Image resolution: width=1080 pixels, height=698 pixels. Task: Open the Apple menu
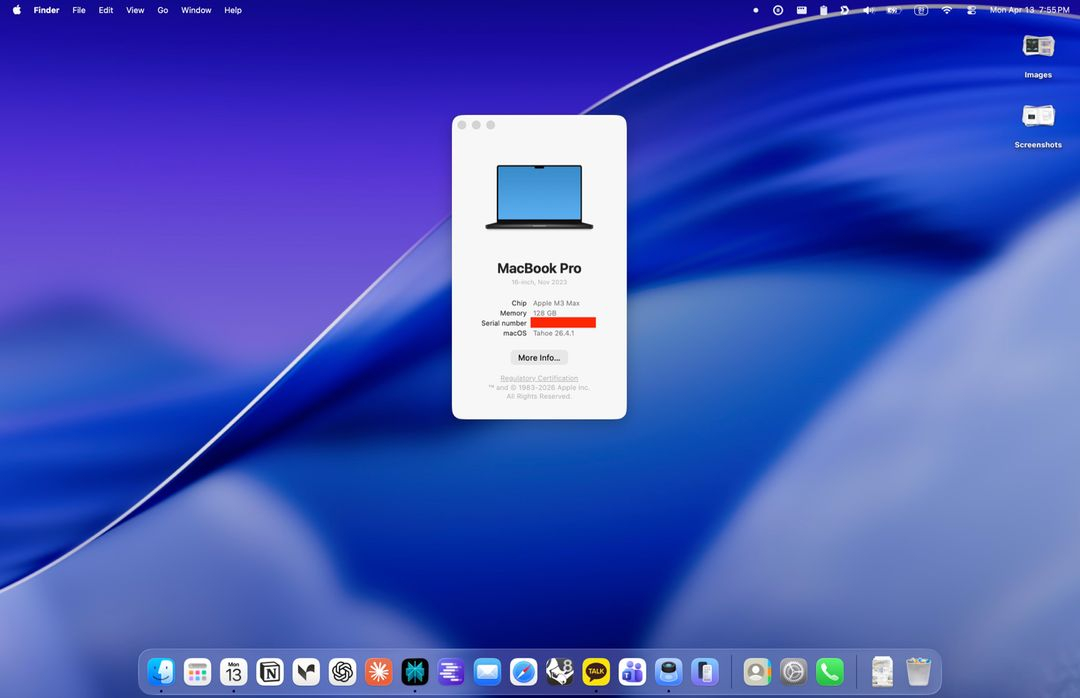(x=17, y=10)
